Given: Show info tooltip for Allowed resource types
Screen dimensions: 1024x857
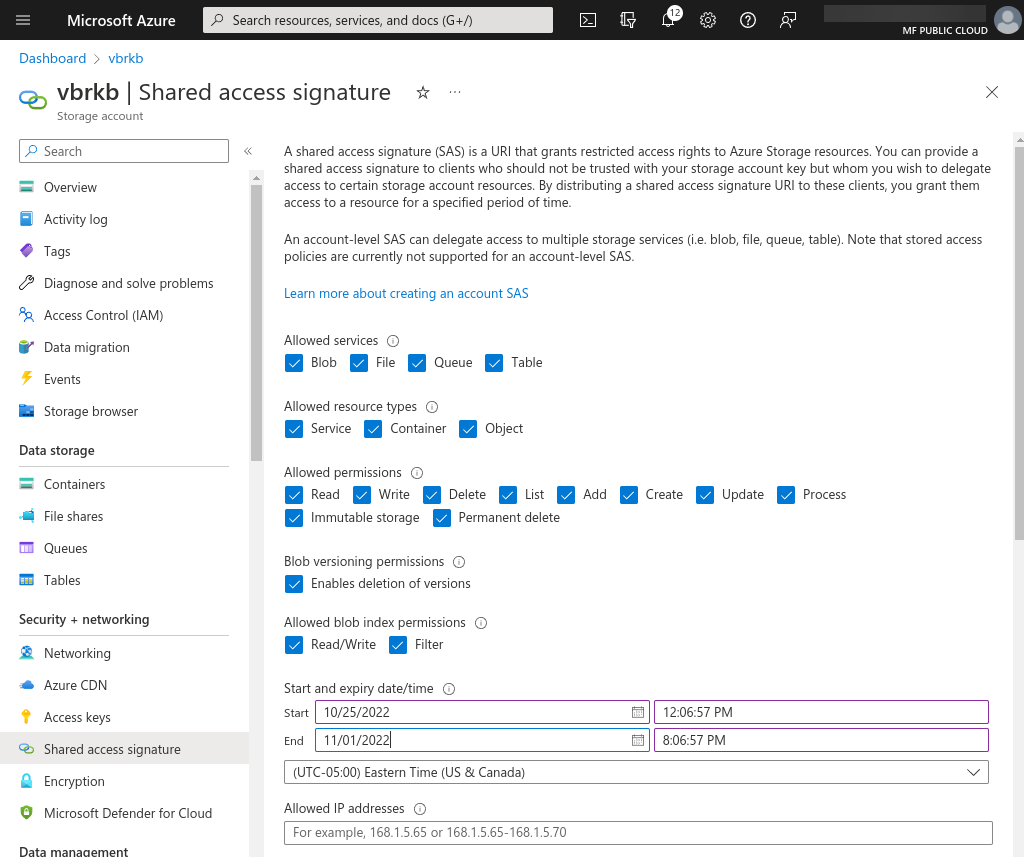Looking at the screenshot, I should pyautogui.click(x=432, y=407).
